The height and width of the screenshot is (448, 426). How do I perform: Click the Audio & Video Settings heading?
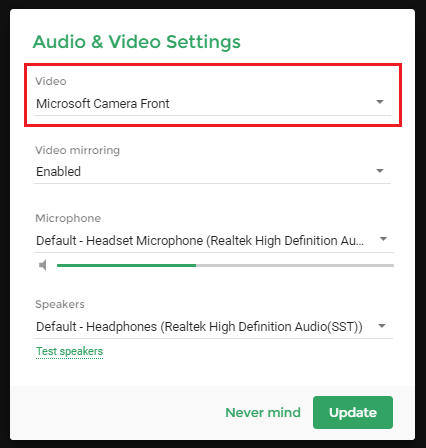tap(137, 42)
